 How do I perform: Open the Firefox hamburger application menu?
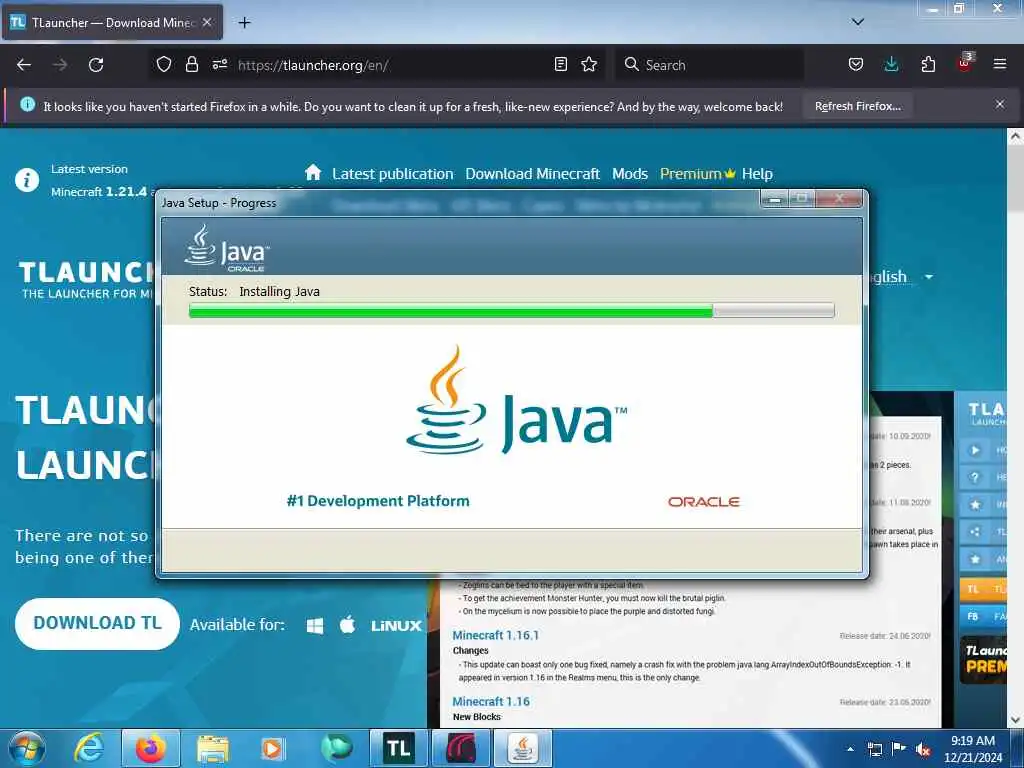[1000, 64]
